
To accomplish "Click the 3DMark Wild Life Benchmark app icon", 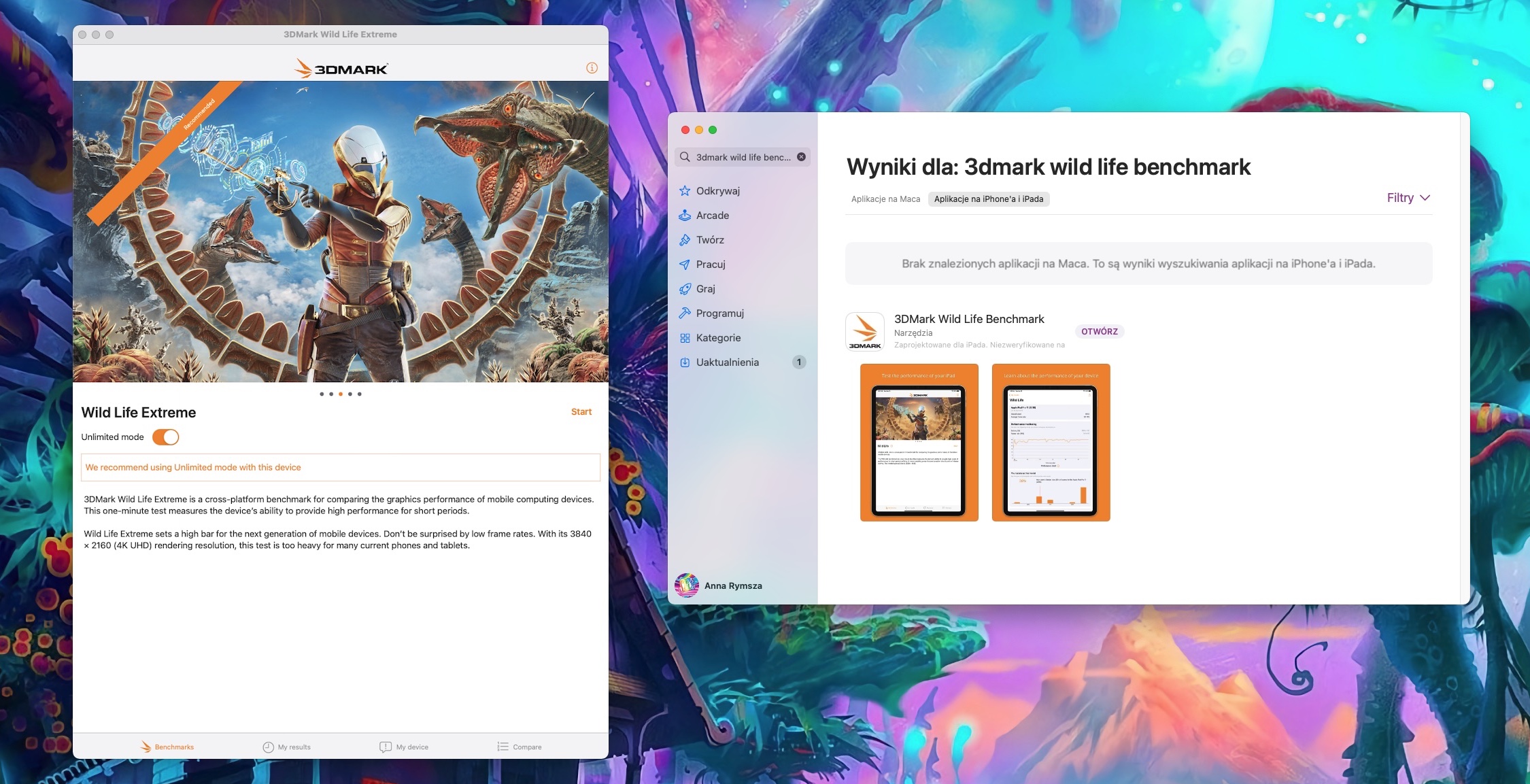I will point(864,332).
